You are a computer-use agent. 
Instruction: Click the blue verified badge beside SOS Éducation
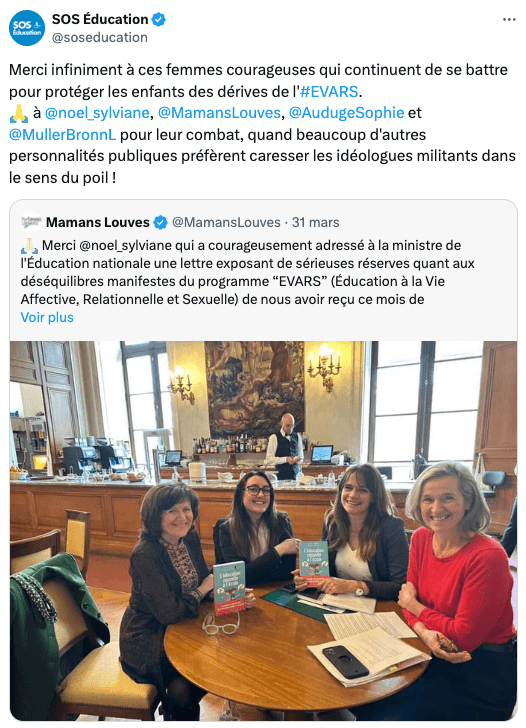(x=159, y=20)
